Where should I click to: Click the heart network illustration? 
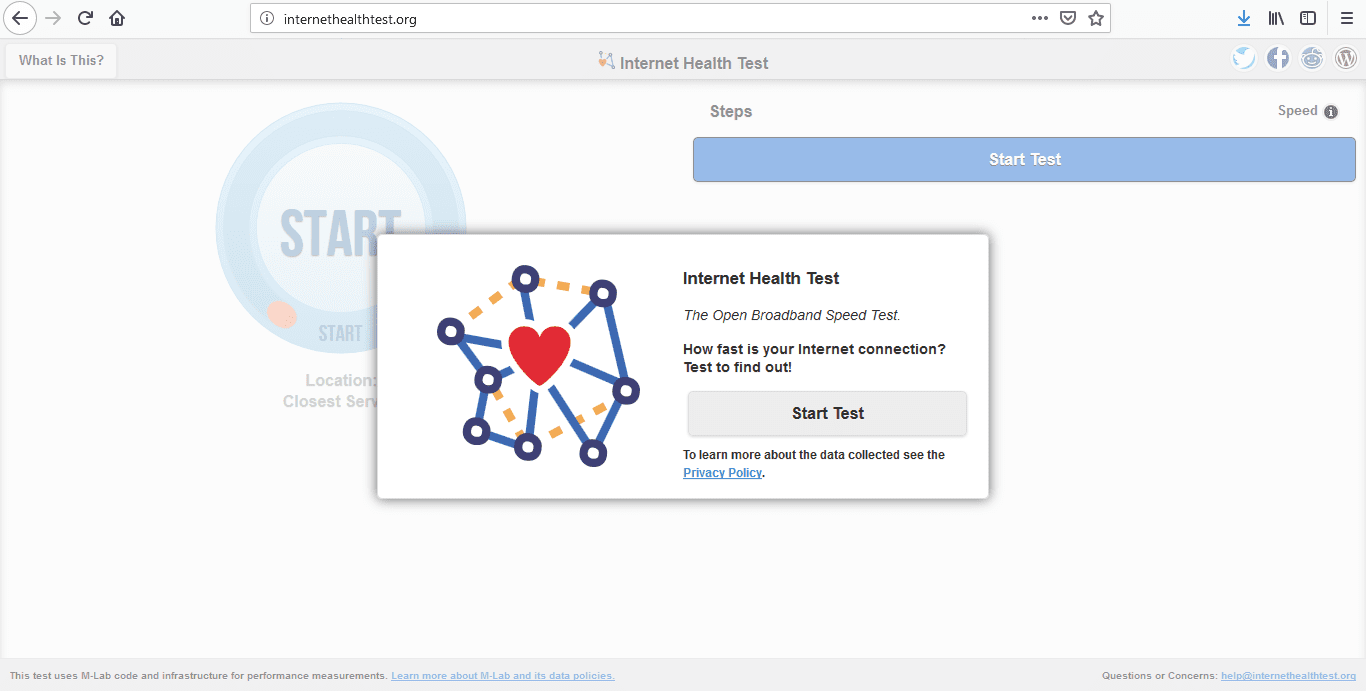[x=538, y=366]
